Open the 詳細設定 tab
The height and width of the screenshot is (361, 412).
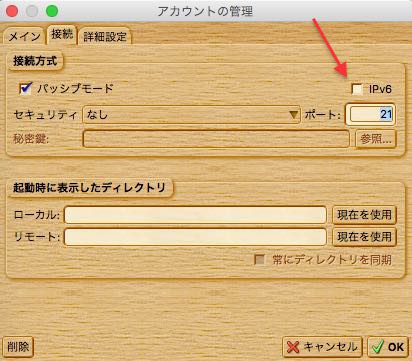tap(105, 36)
